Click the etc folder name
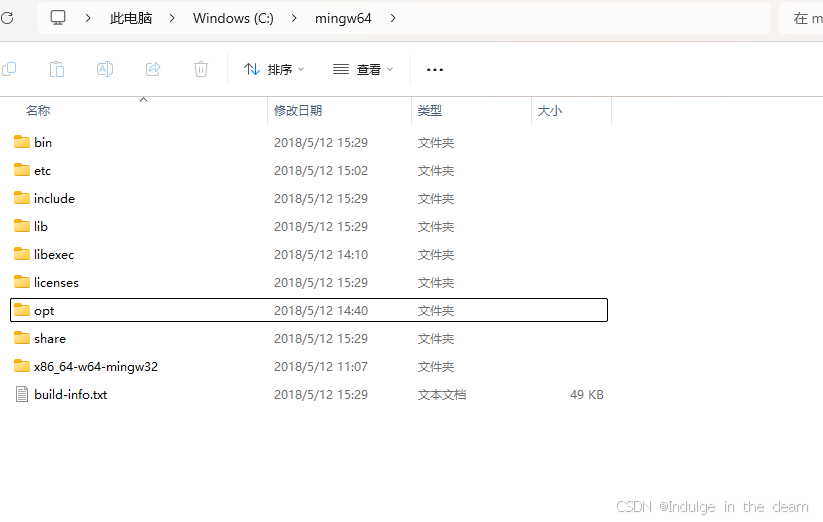The height and width of the screenshot is (522, 823). click(43, 171)
